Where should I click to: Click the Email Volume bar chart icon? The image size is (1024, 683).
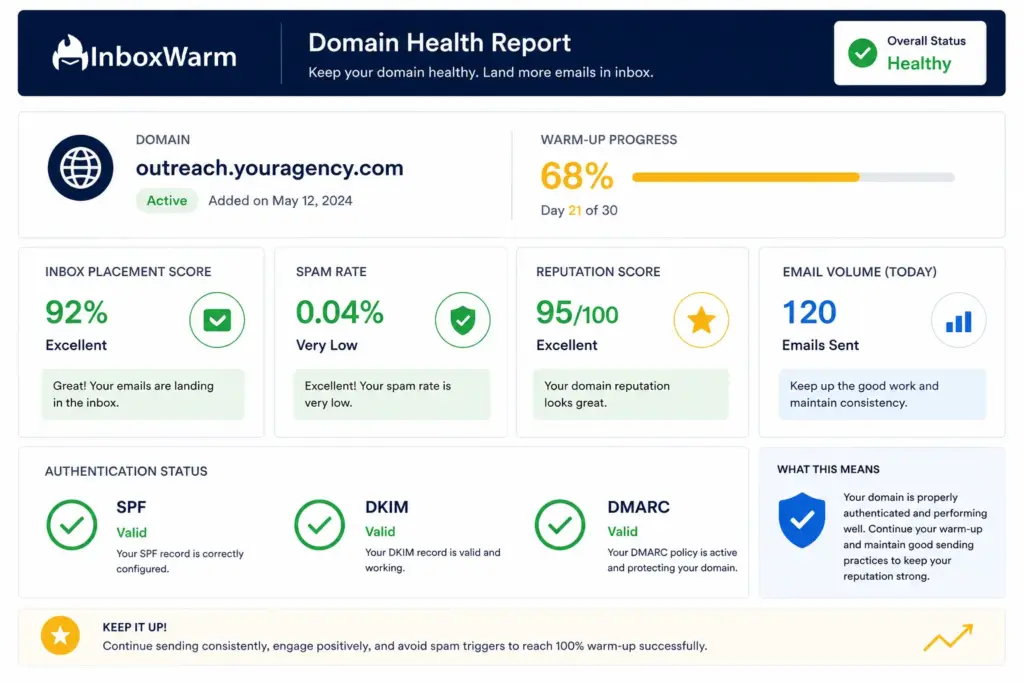[959, 320]
